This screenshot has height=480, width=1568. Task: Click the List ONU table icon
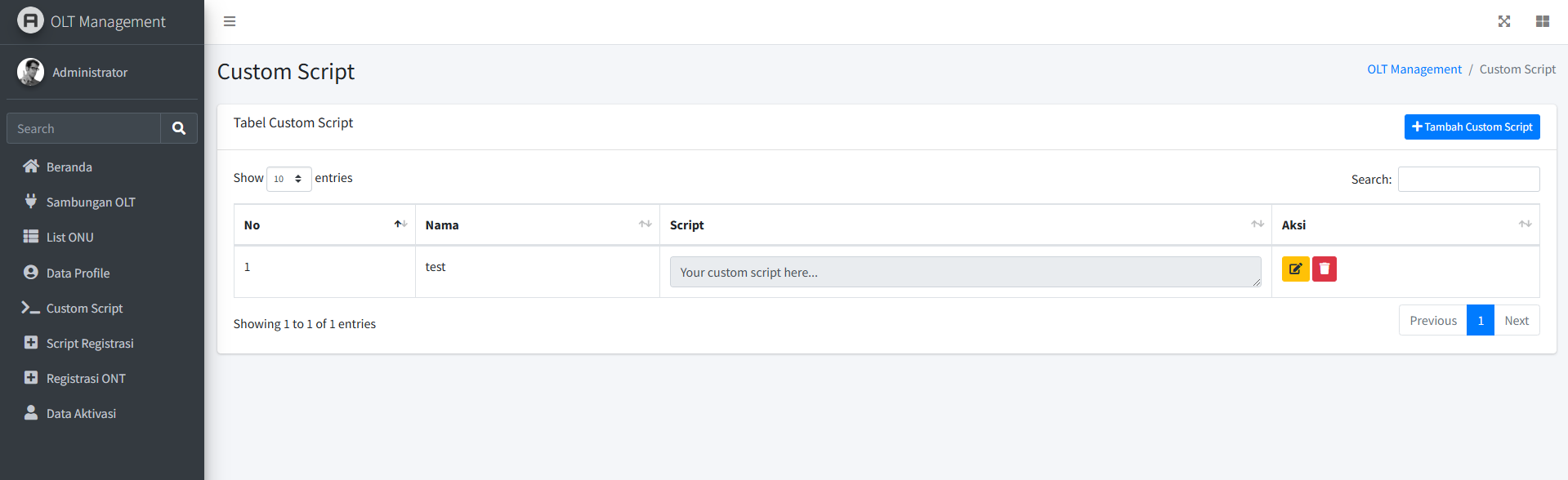(x=31, y=237)
